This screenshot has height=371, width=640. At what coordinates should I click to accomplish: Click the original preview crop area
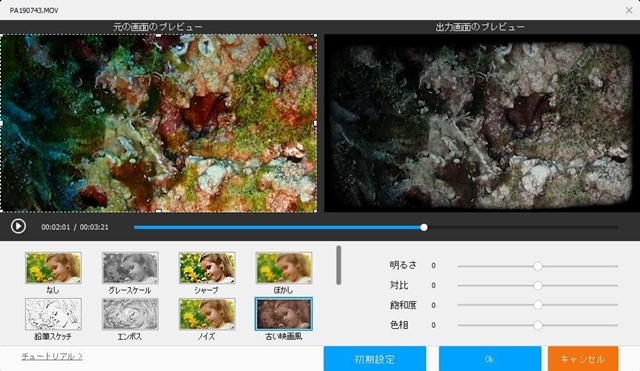[158, 123]
